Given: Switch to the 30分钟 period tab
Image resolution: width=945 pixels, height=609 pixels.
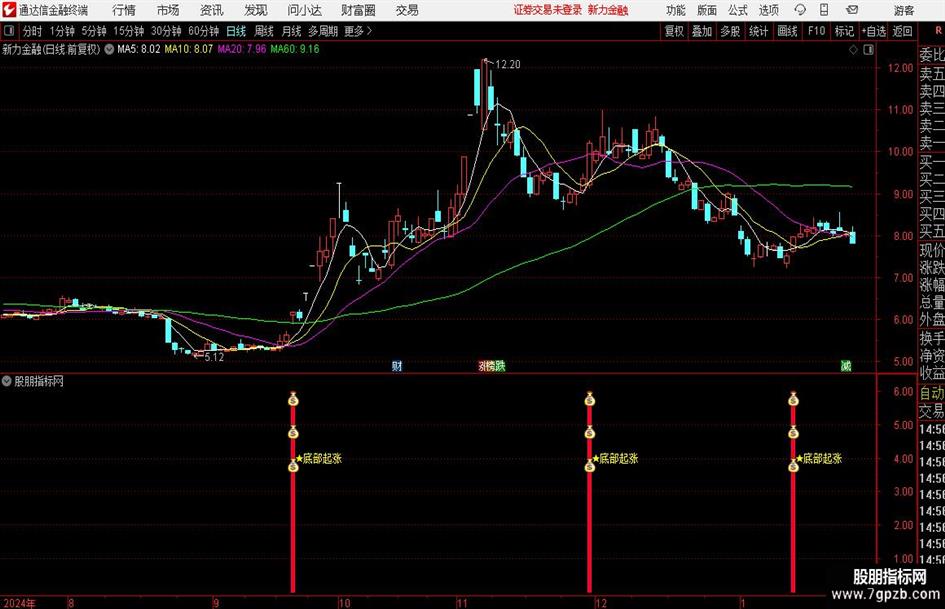Looking at the screenshot, I should click(x=166, y=31).
